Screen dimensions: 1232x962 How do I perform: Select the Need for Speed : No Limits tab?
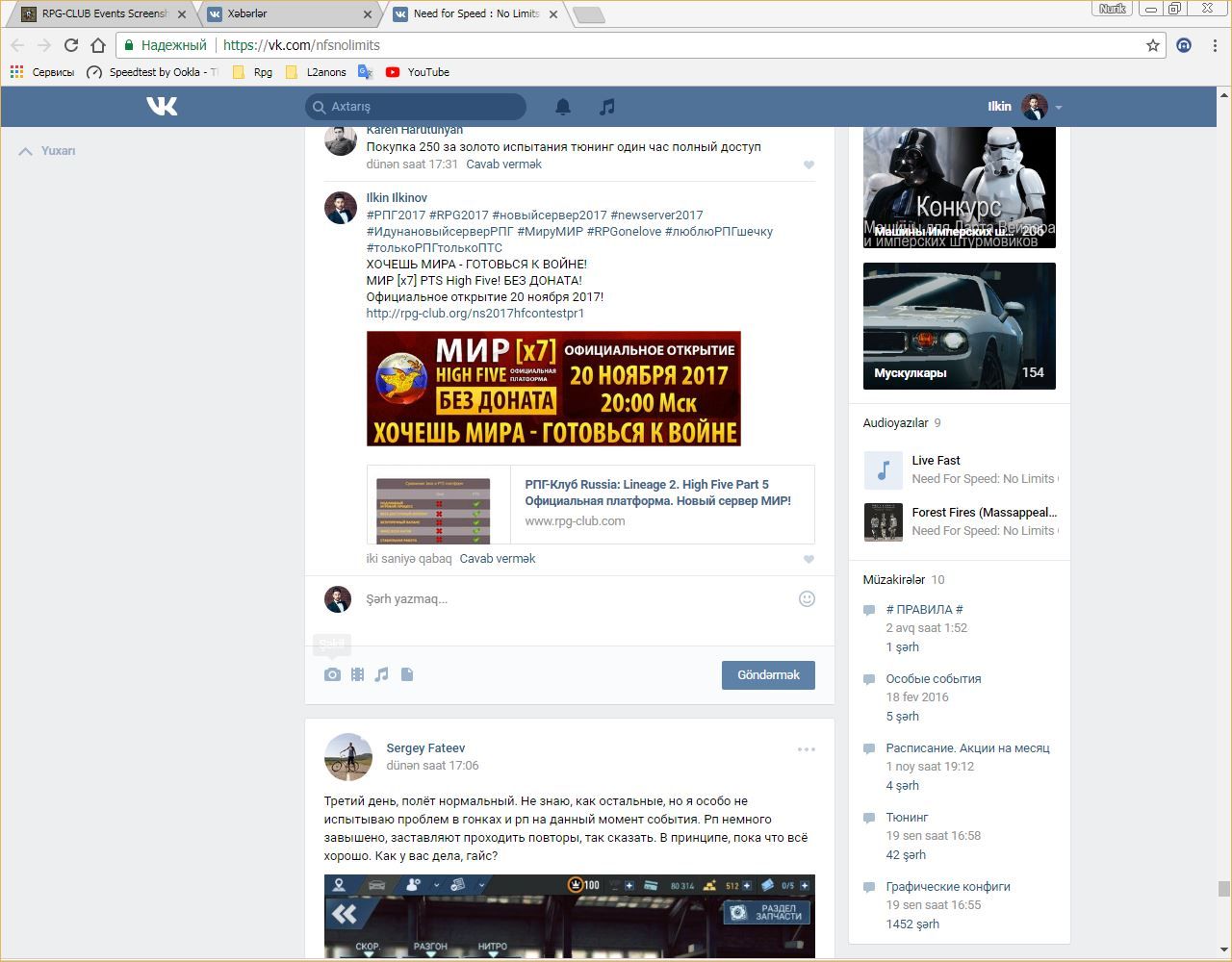[x=475, y=14]
